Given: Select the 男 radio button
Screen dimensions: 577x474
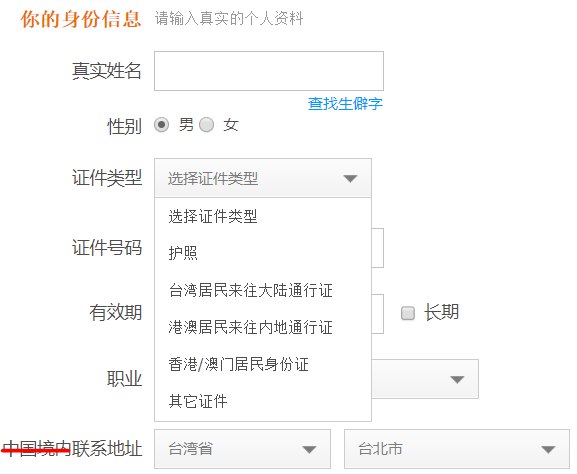Looking at the screenshot, I should [x=162, y=125].
